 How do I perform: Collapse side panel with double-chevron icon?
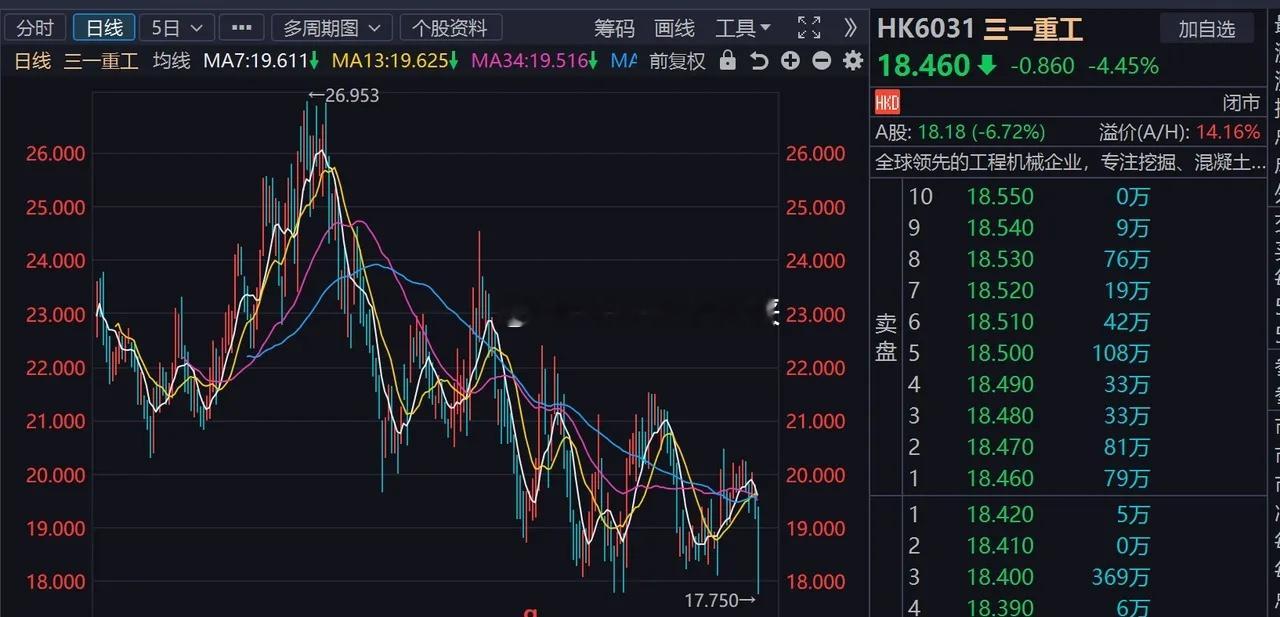coord(850,28)
